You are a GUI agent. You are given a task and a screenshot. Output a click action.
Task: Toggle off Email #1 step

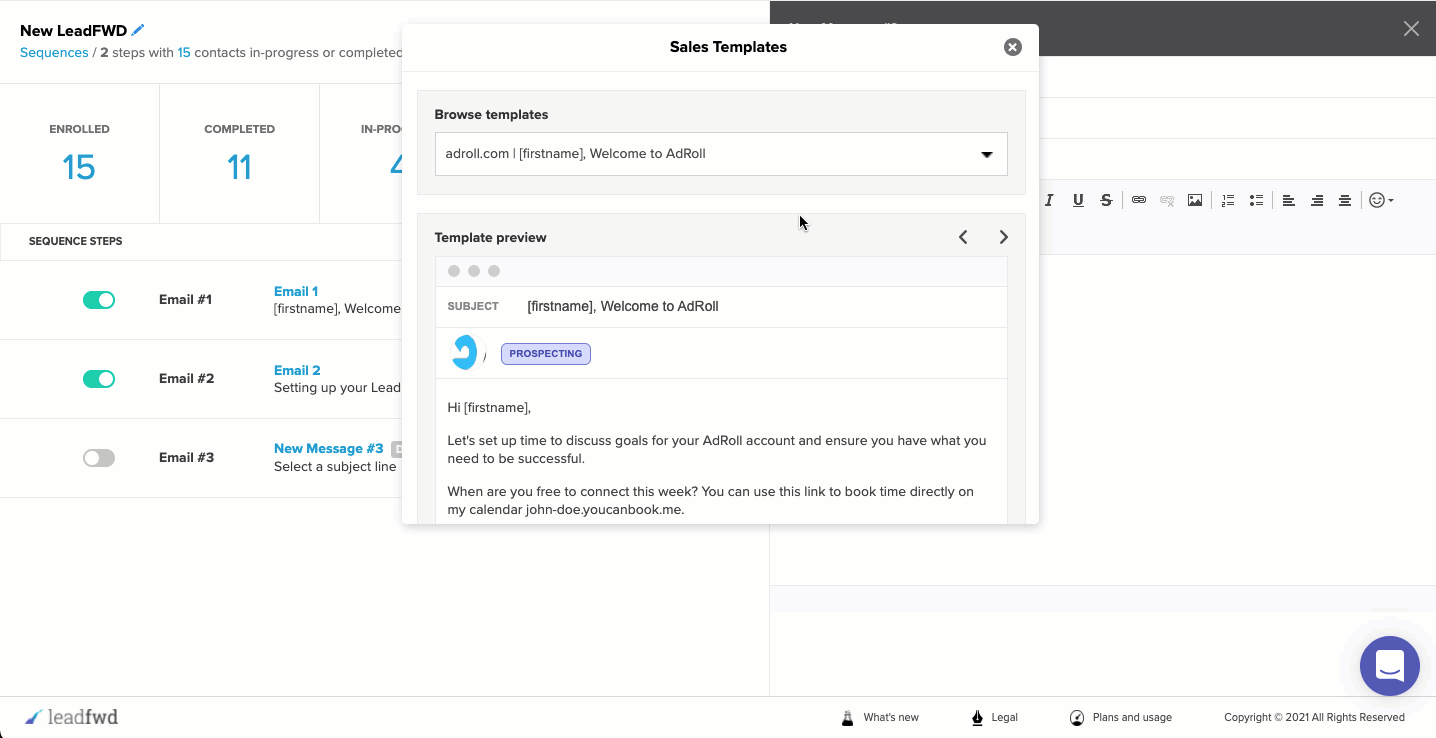click(x=99, y=300)
